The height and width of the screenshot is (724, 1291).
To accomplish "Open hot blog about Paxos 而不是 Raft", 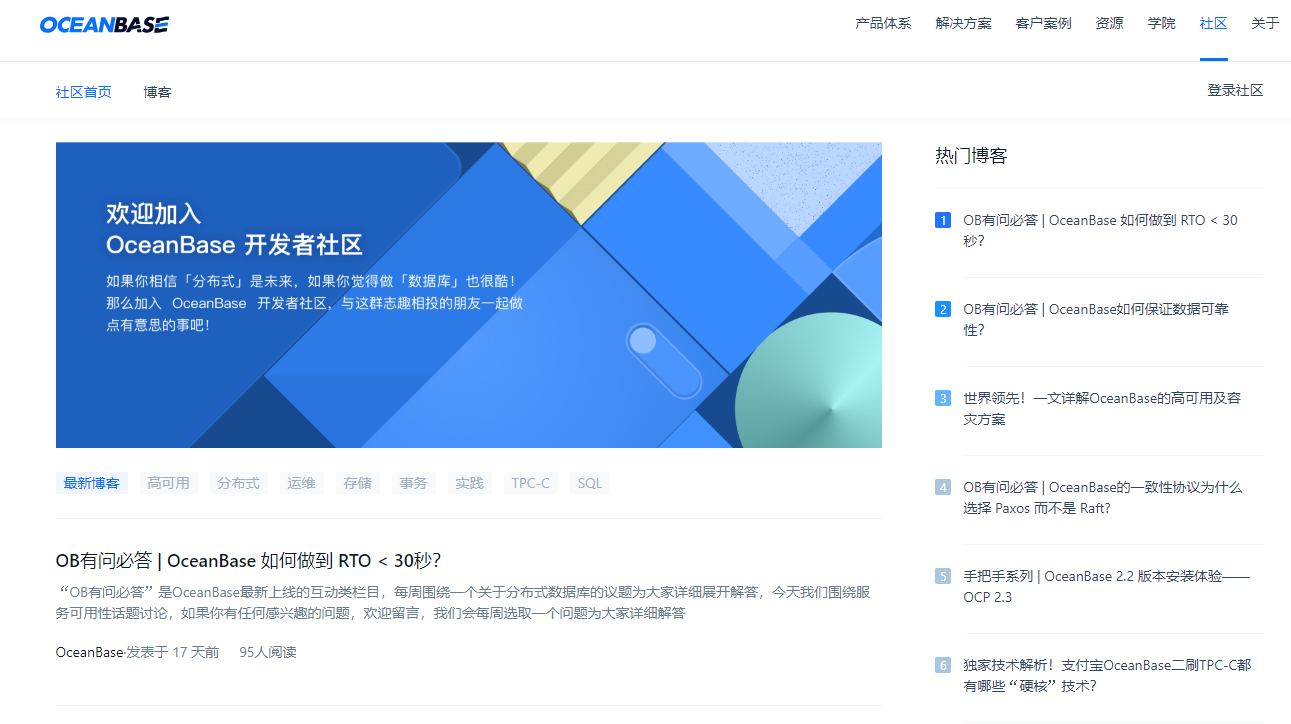I will click(1102, 498).
